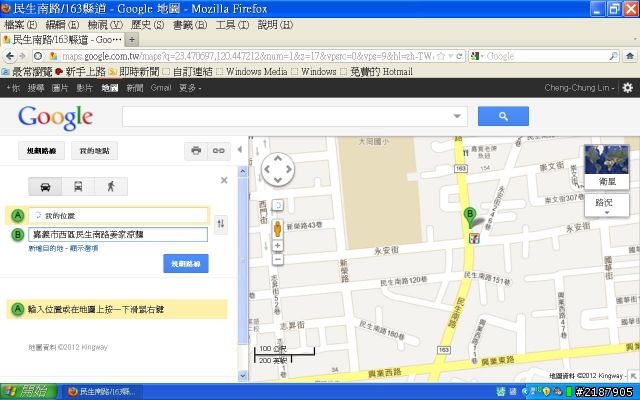Open the 歷史 (History) menu
Viewport: 640px width, 400px height.
(x=147, y=25)
